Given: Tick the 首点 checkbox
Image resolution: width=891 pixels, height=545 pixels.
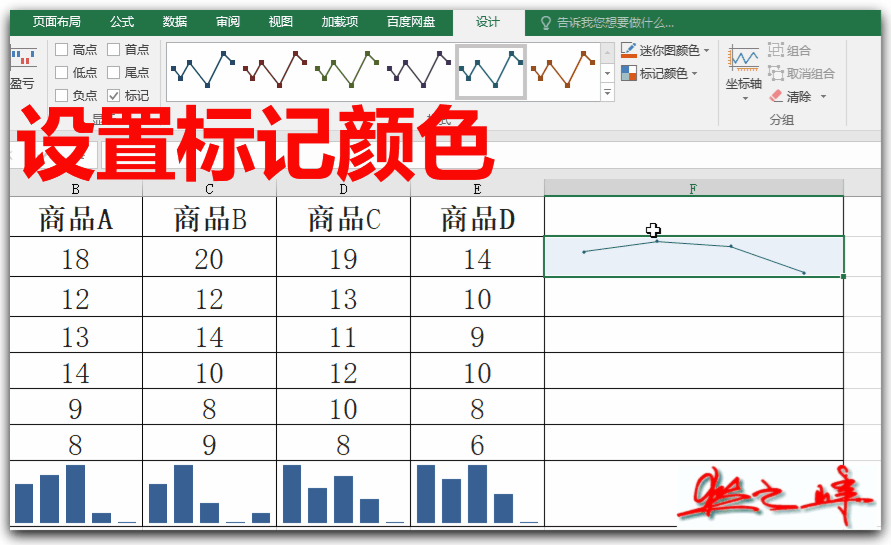Looking at the screenshot, I should coord(114,50).
